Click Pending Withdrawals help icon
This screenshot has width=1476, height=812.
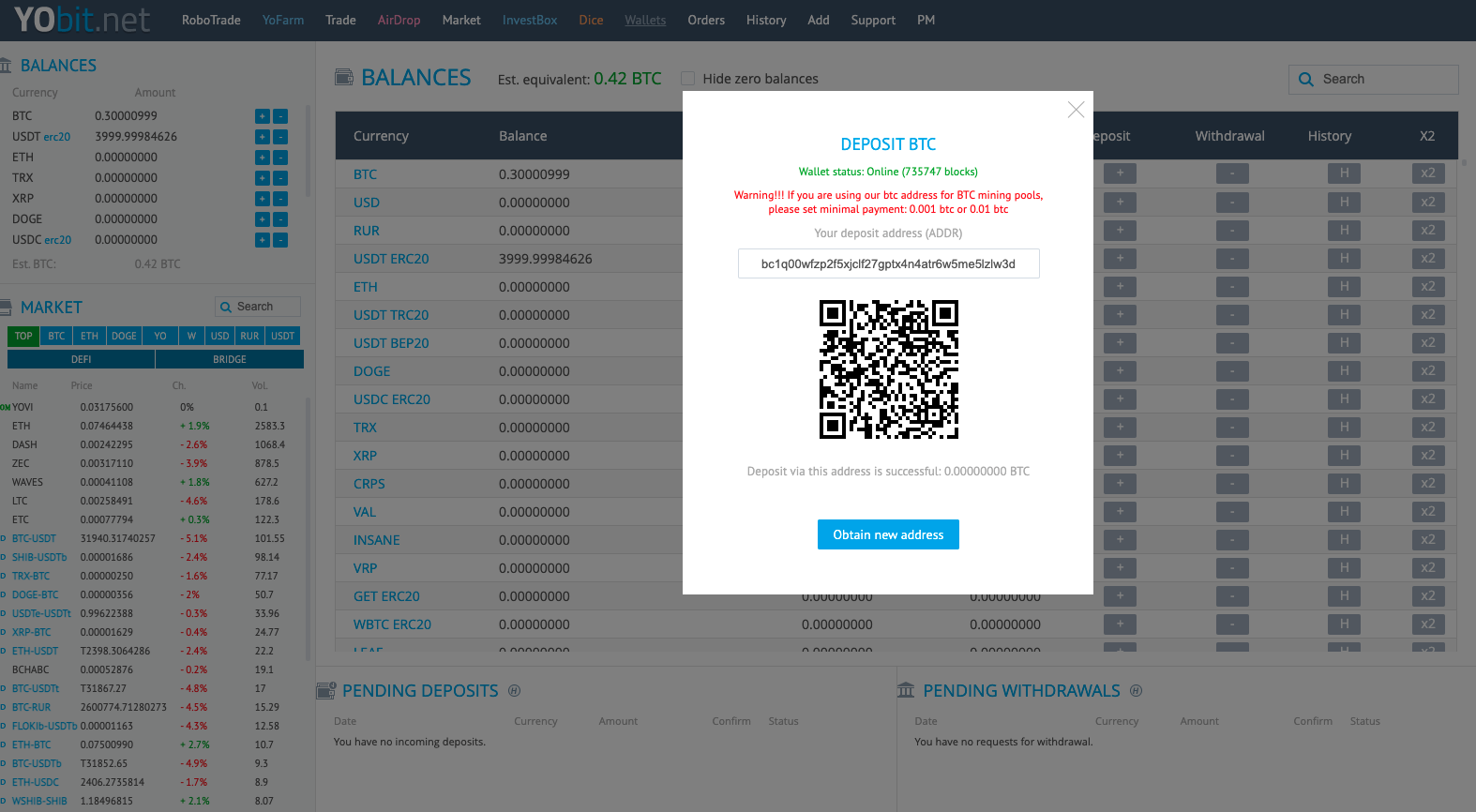click(x=1136, y=691)
